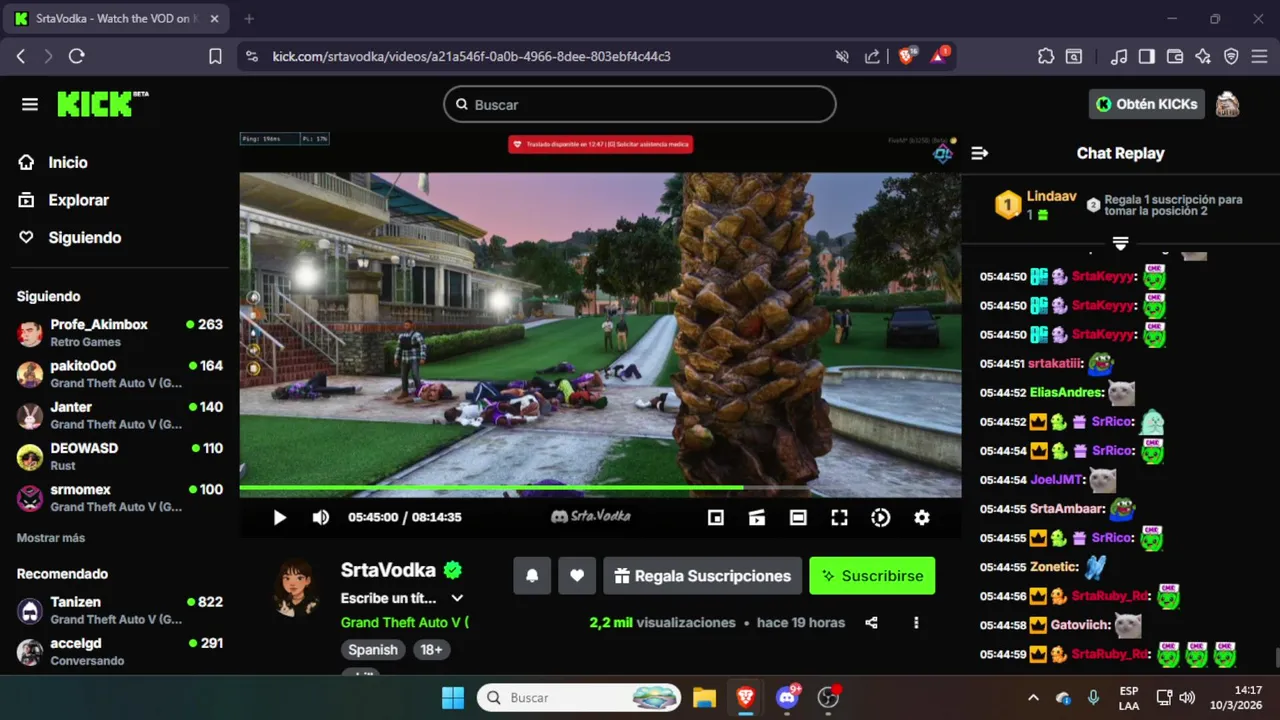The height and width of the screenshot is (720, 1280).
Task: Open a new browser tab
Action: pos(249,18)
